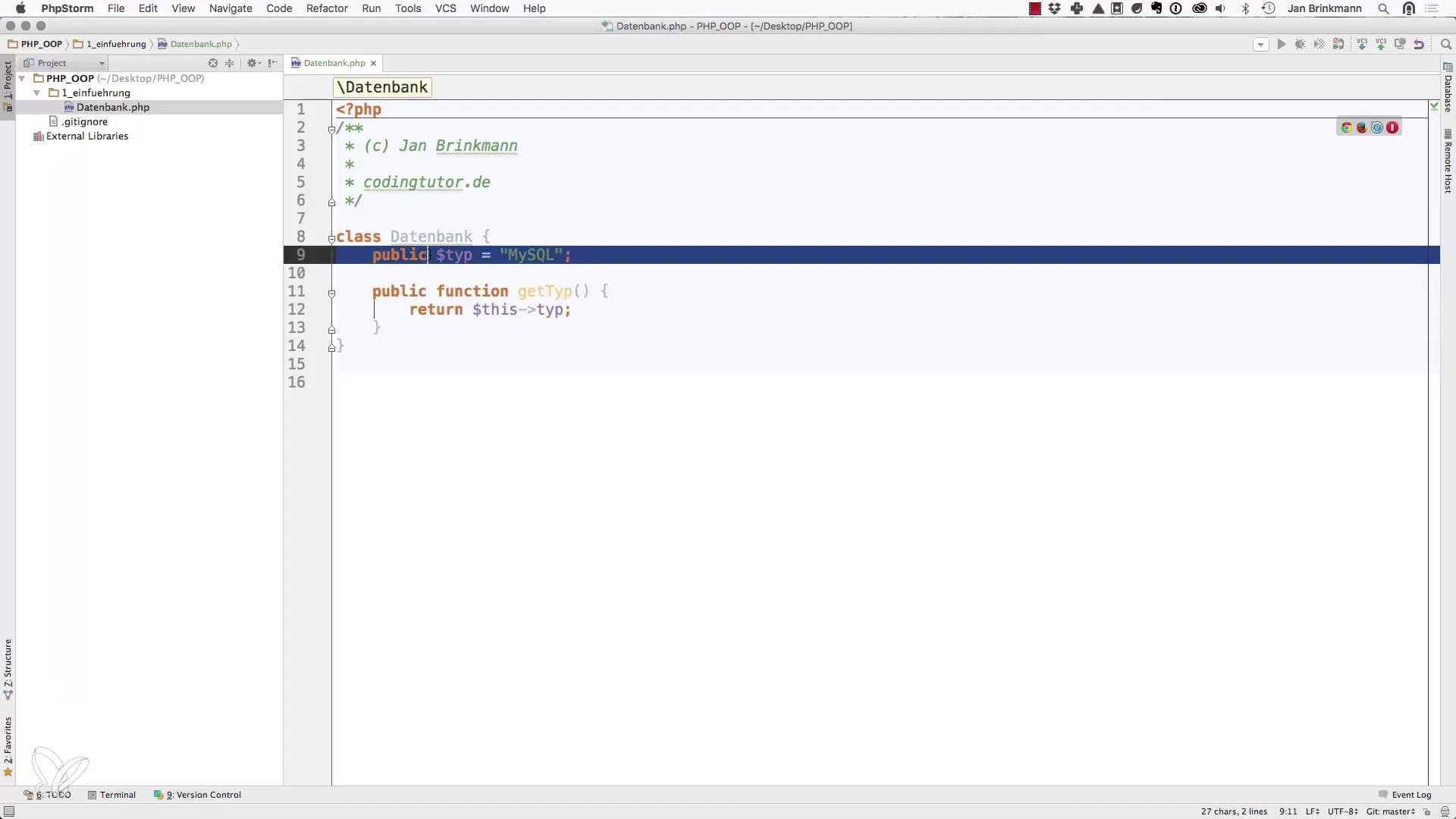The width and height of the screenshot is (1456, 819).
Task: Collapse all in the Project panel
Action: pyautogui.click(x=230, y=63)
